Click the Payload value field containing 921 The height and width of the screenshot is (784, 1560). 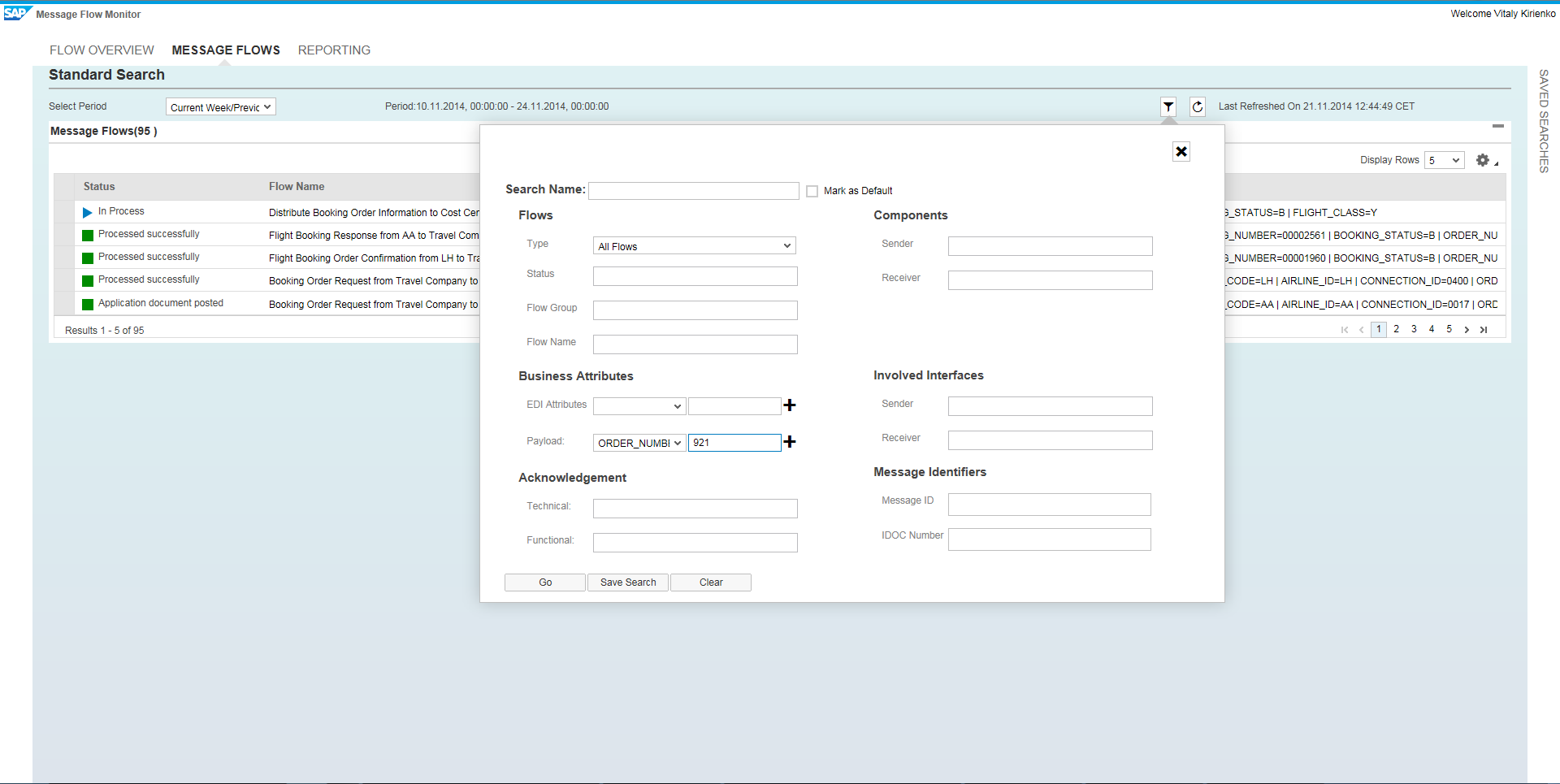pyautogui.click(x=734, y=443)
